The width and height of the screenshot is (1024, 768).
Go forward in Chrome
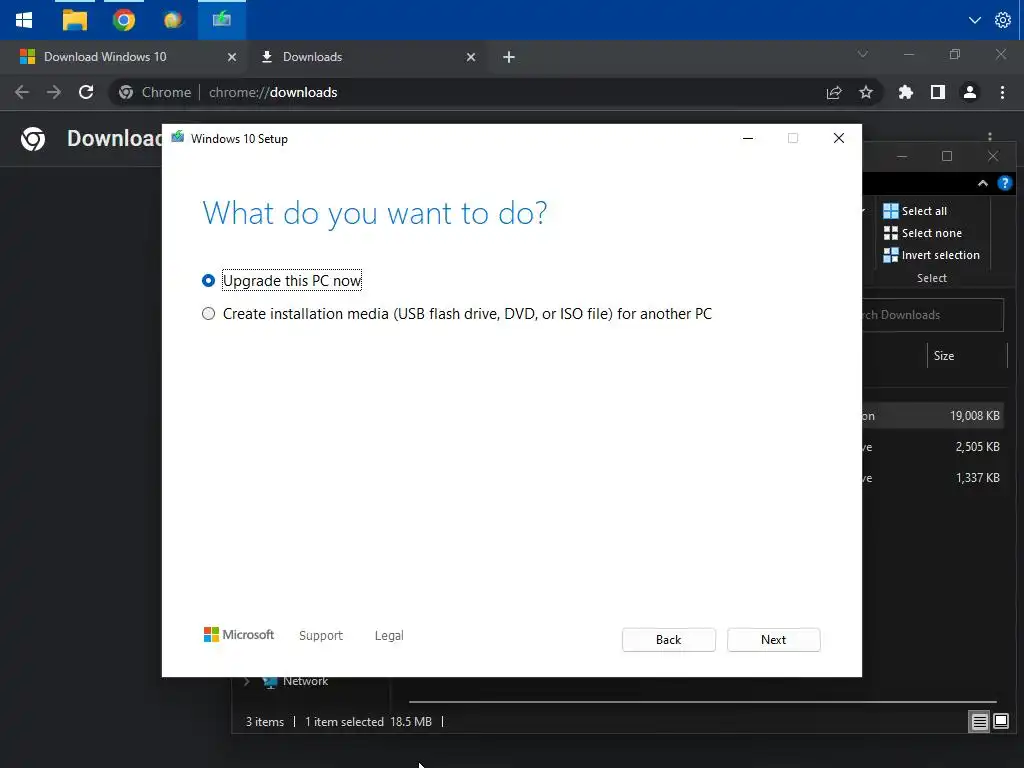(x=54, y=92)
